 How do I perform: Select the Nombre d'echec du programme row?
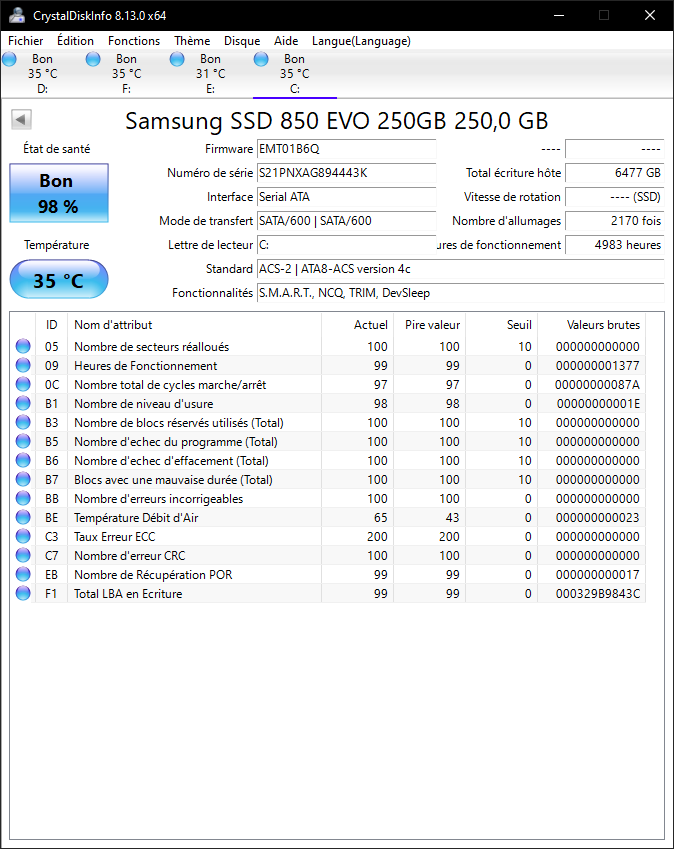(328, 441)
